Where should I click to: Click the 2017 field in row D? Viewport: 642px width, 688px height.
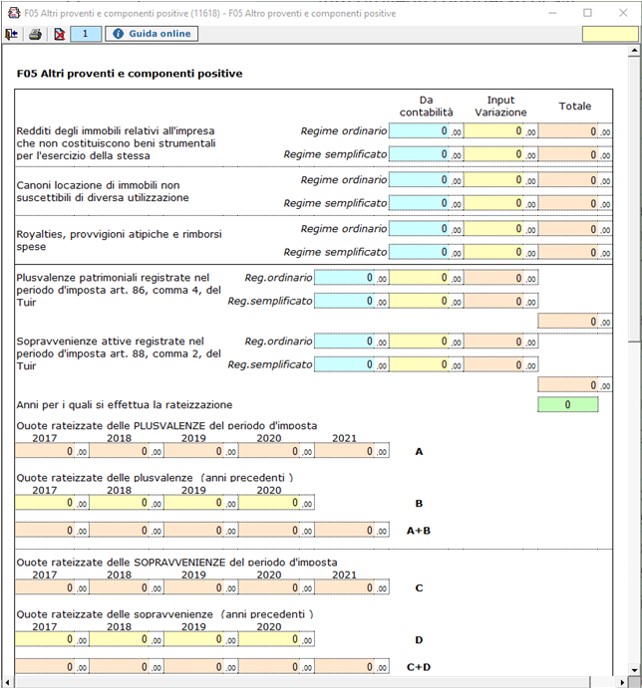(x=52, y=639)
